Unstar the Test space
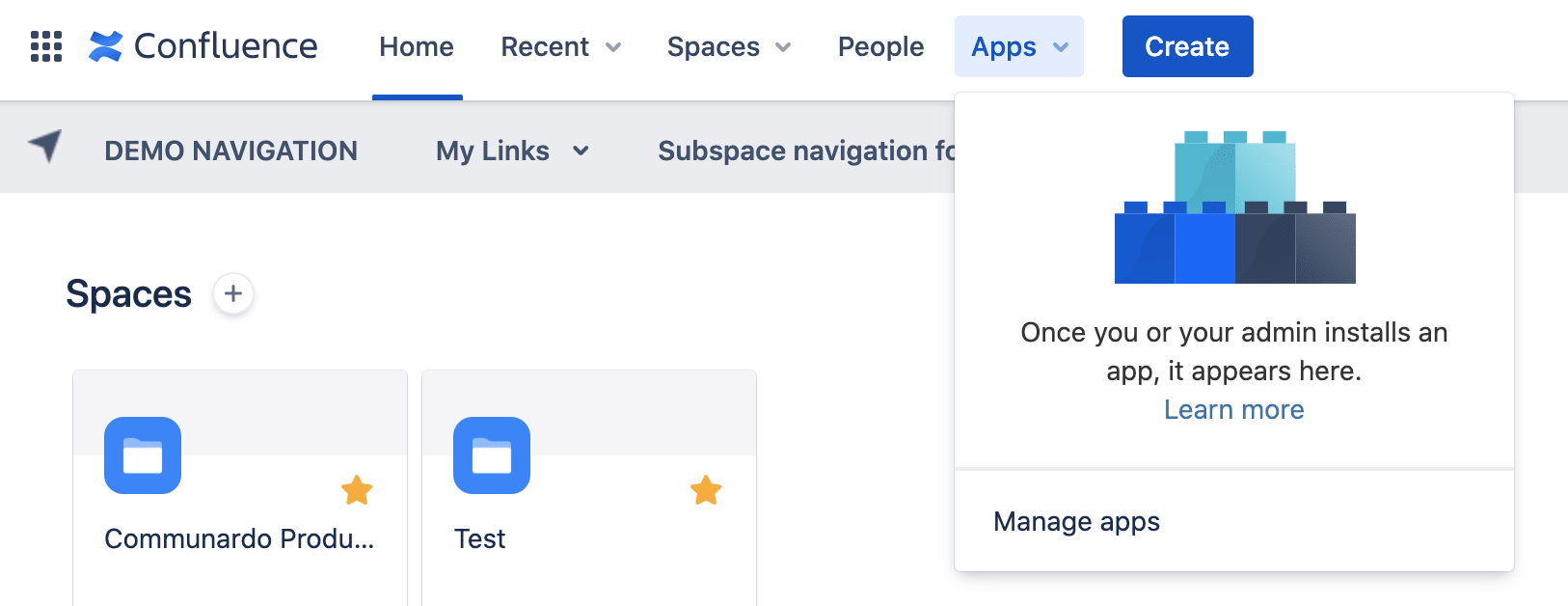The width and height of the screenshot is (1568, 606). [706, 492]
